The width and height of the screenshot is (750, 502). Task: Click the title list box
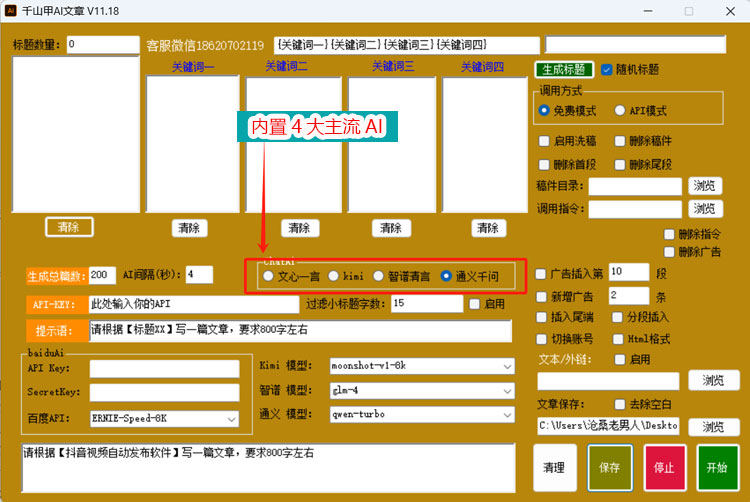[x=76, y=134]
